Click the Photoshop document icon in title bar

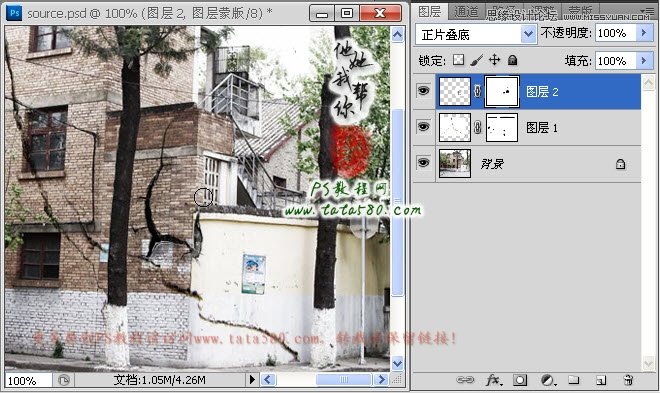click(14, 13)
